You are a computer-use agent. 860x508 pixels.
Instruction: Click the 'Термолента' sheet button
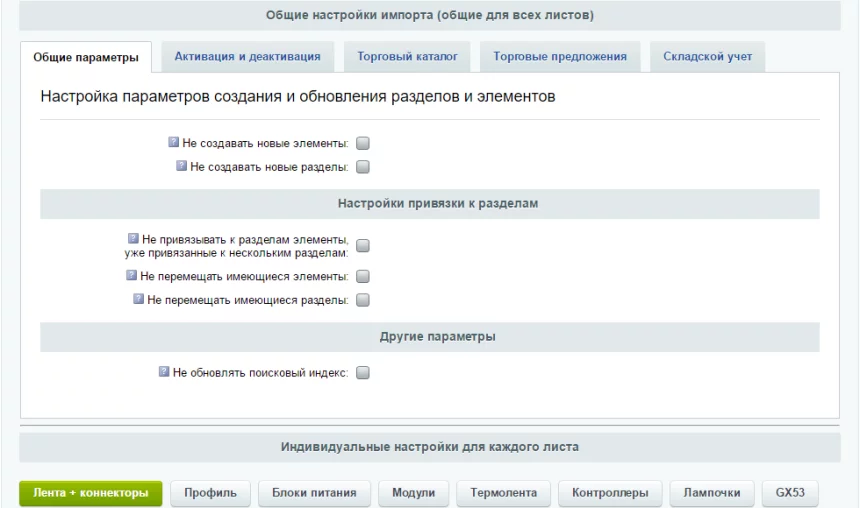pos(504,493)
